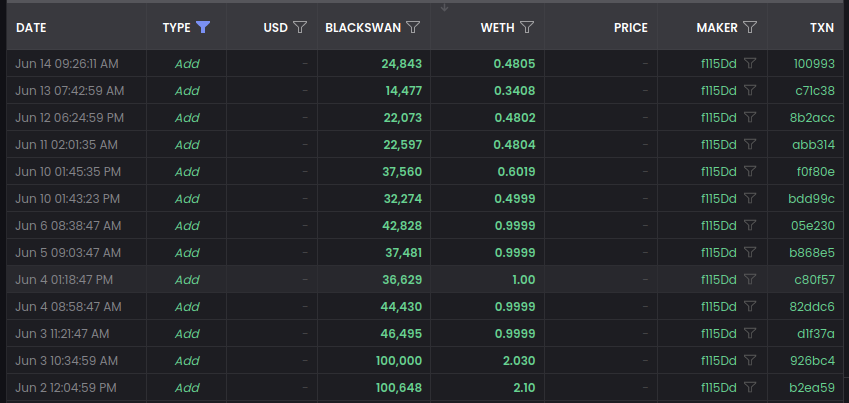Open maker f115Dd in the Jun 11 row
Viewport: 849px width, 403px height.
click(719, 145)
